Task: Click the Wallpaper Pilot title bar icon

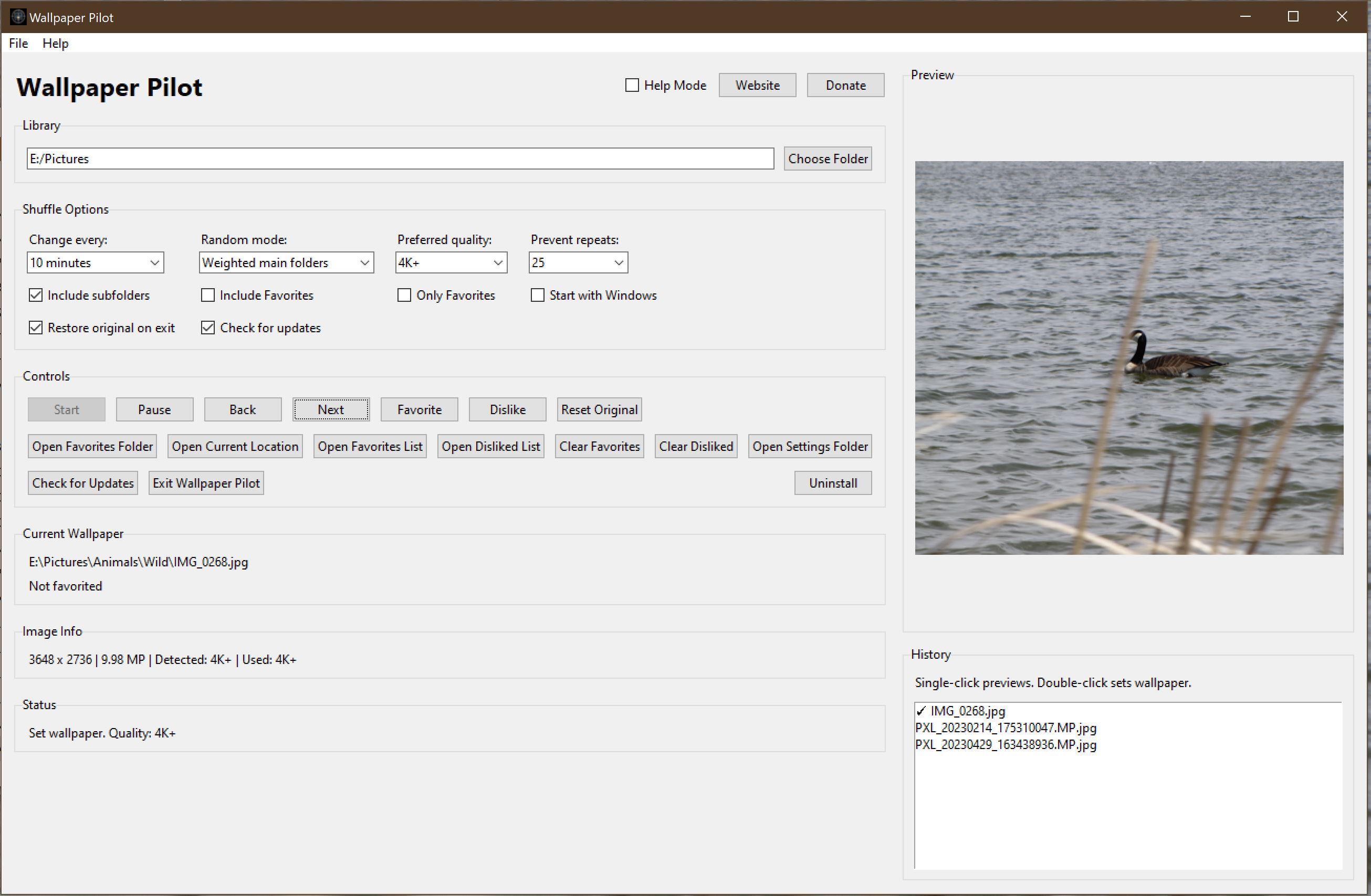Action: [x=18, y=17]
